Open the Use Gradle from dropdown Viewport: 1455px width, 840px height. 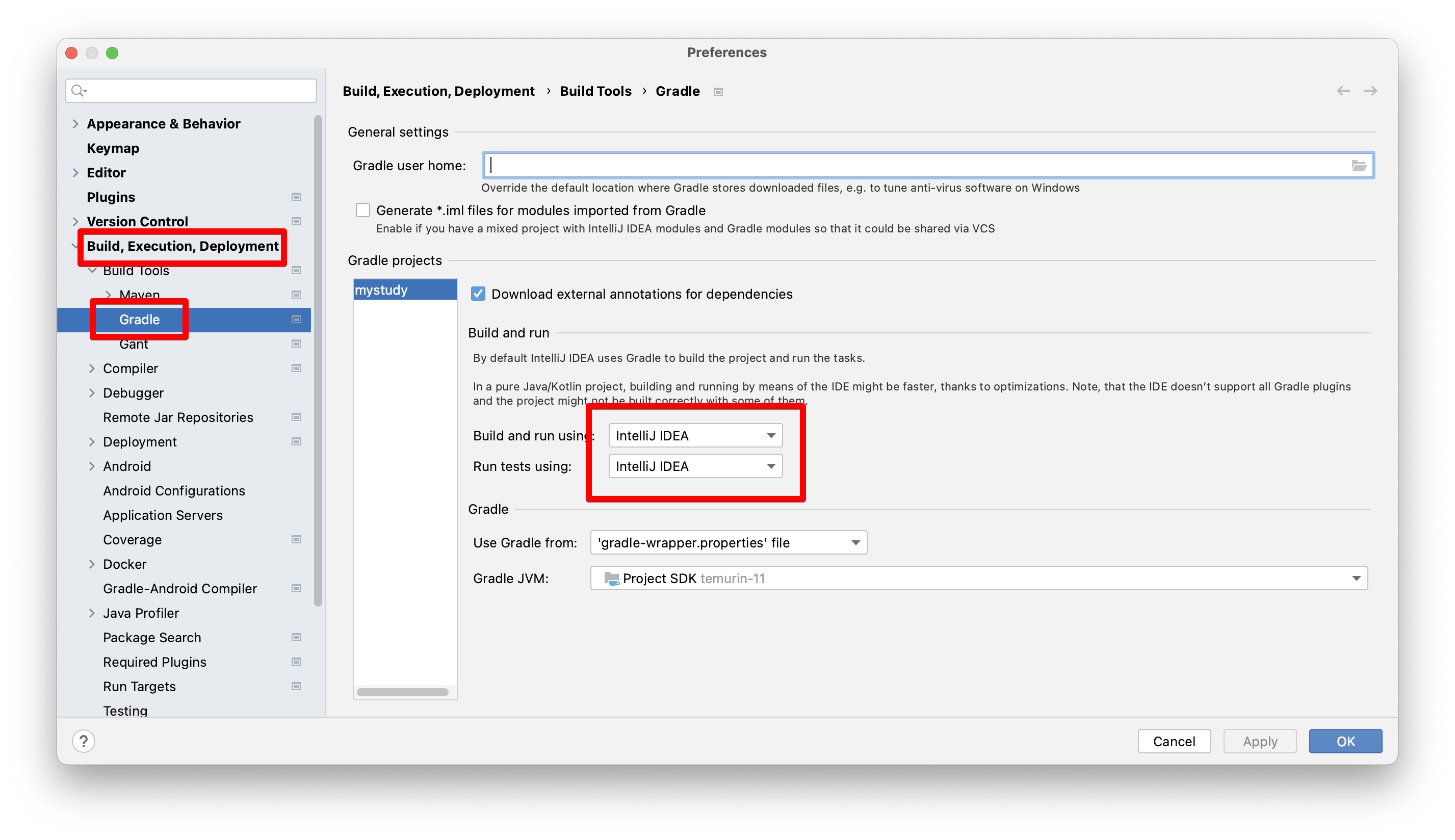pyautogui.click(x=728, y=542)
